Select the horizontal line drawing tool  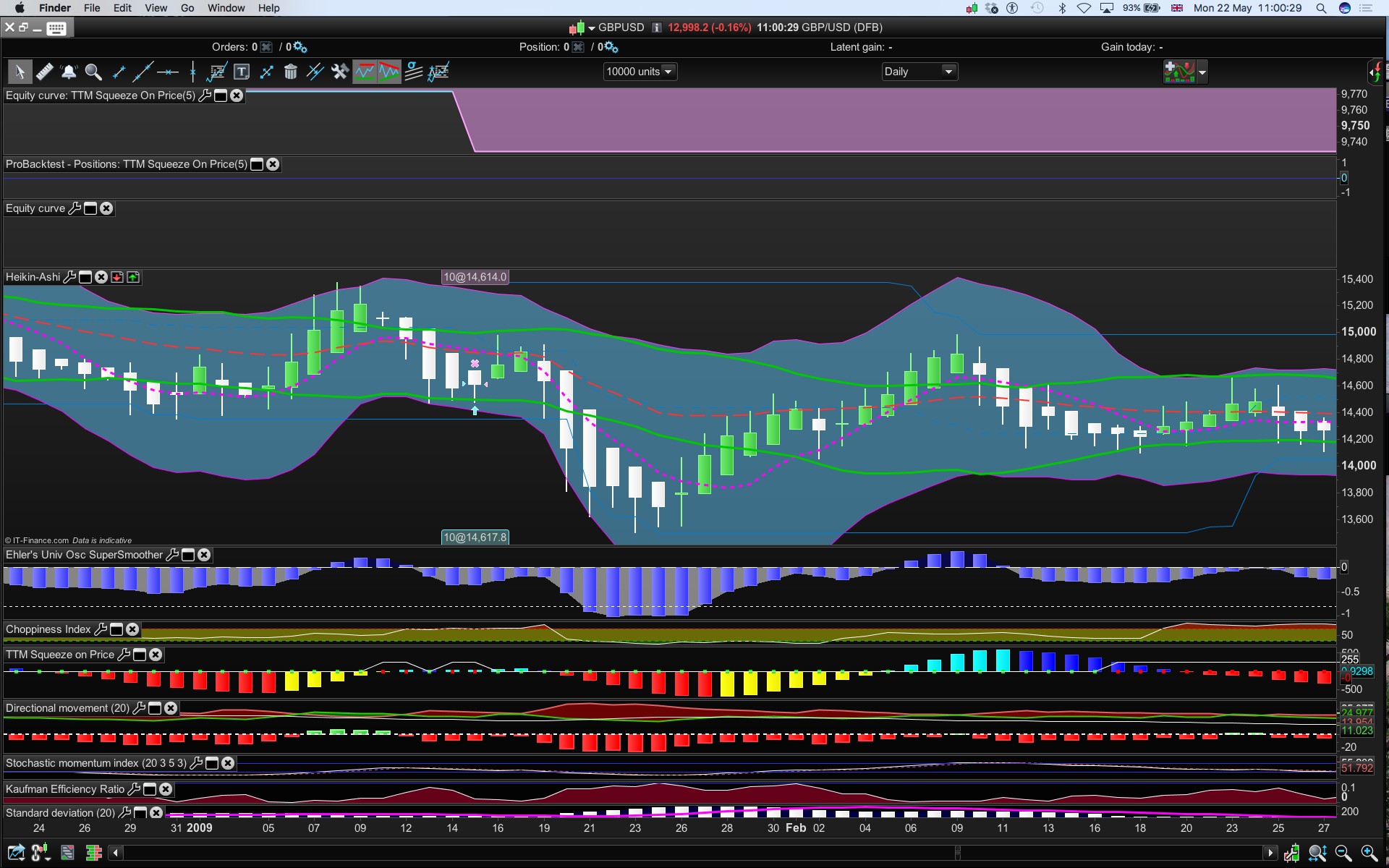pyautogui.click(x=168, y=72)
